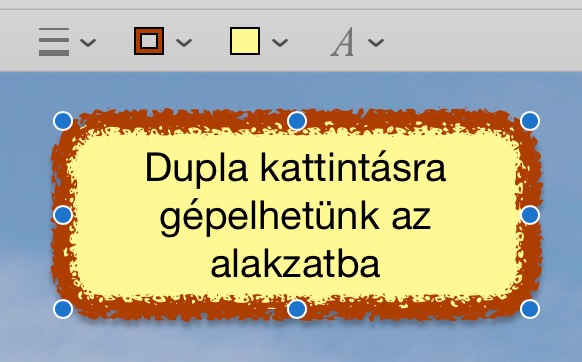Click the blue sky background below shape
Image resolution: width=582 pixels, height=362 pixels.
[x=297, y=343]
